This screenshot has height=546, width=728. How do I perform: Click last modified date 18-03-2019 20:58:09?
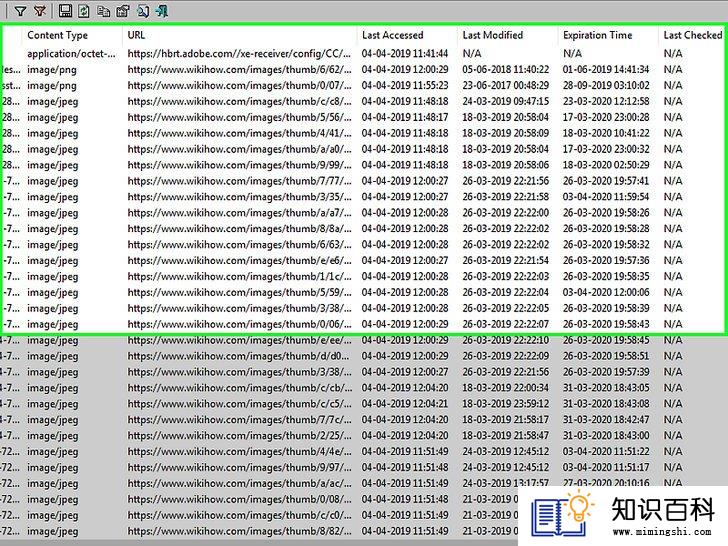[506, 133]
